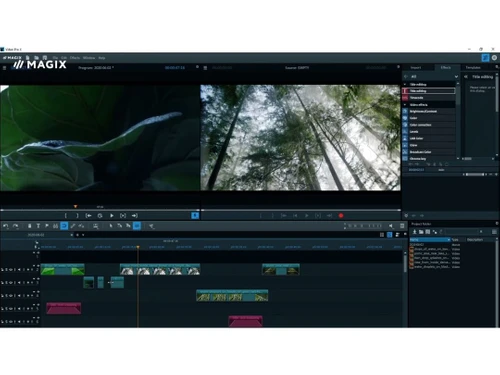
Task: Select the arrow mouse mode tool
Action: [x=111, y=226]
